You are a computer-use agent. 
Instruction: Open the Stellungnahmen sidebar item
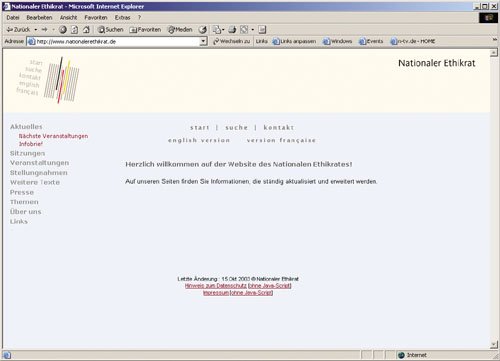coord(39,173)
